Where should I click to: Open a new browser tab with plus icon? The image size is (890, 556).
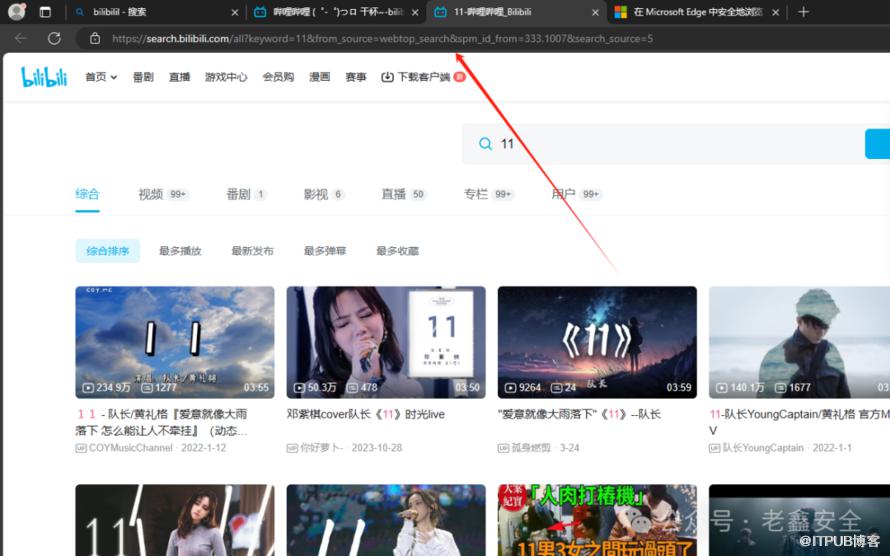tap(803, 12)
